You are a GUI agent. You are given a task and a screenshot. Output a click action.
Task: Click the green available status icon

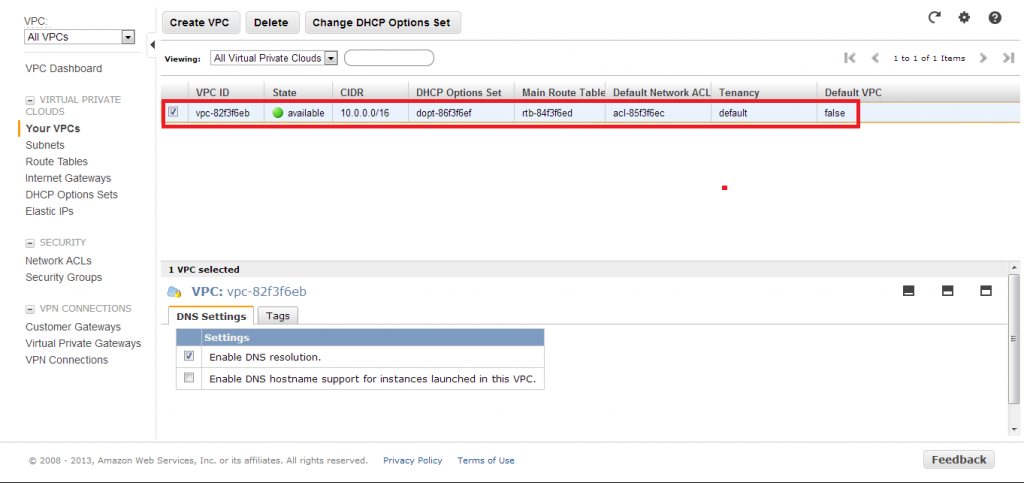tap(278, 112)
